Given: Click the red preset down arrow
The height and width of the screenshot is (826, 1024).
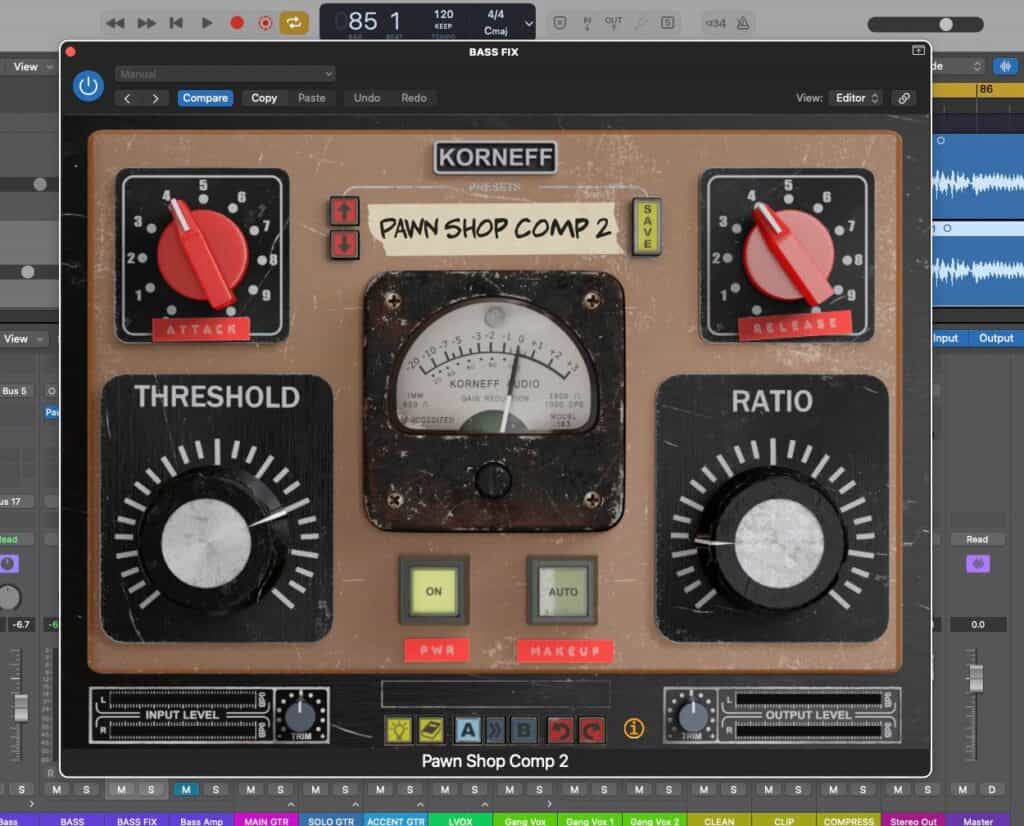Looking at the screenshot, I should coord(344,244).
